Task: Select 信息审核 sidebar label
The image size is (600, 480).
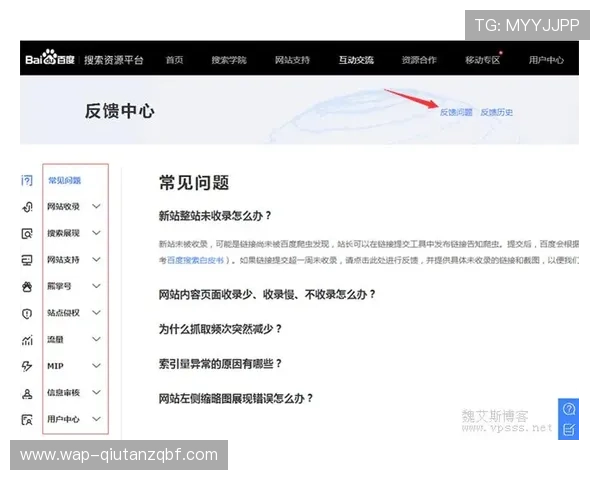Action: click(x=63, y=393)
